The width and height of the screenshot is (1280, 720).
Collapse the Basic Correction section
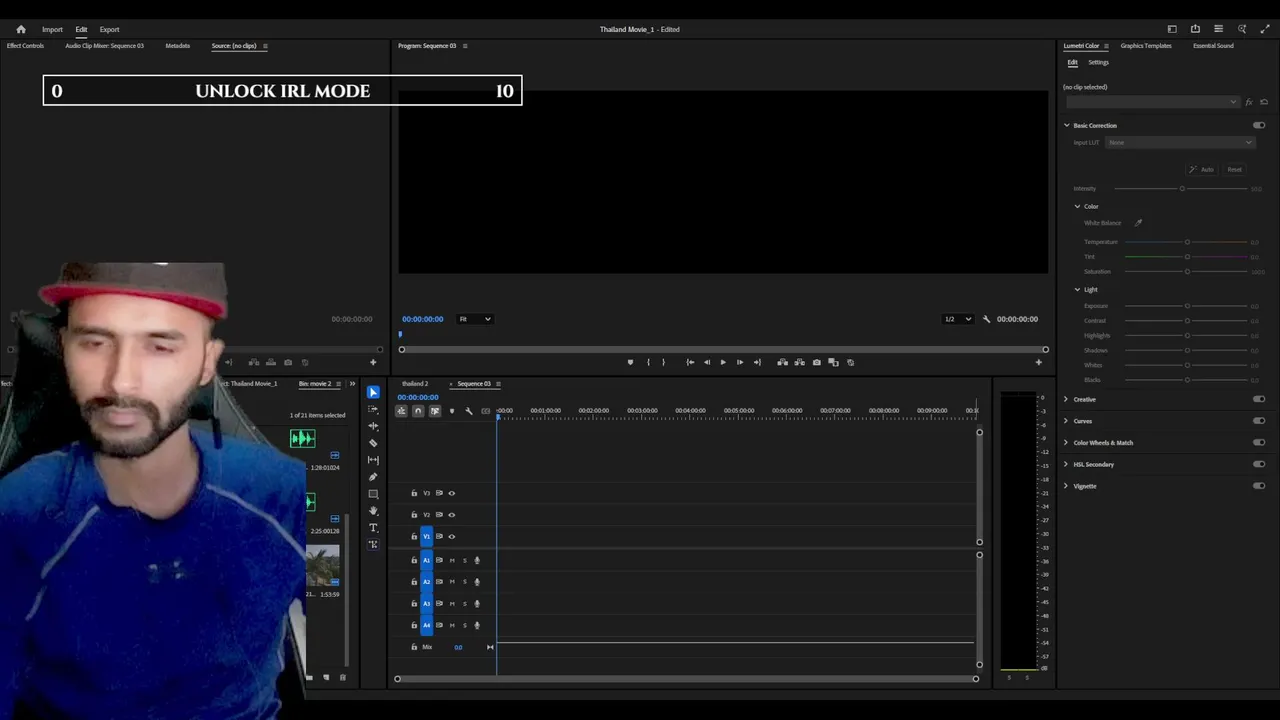click(x=1067, y=125)
